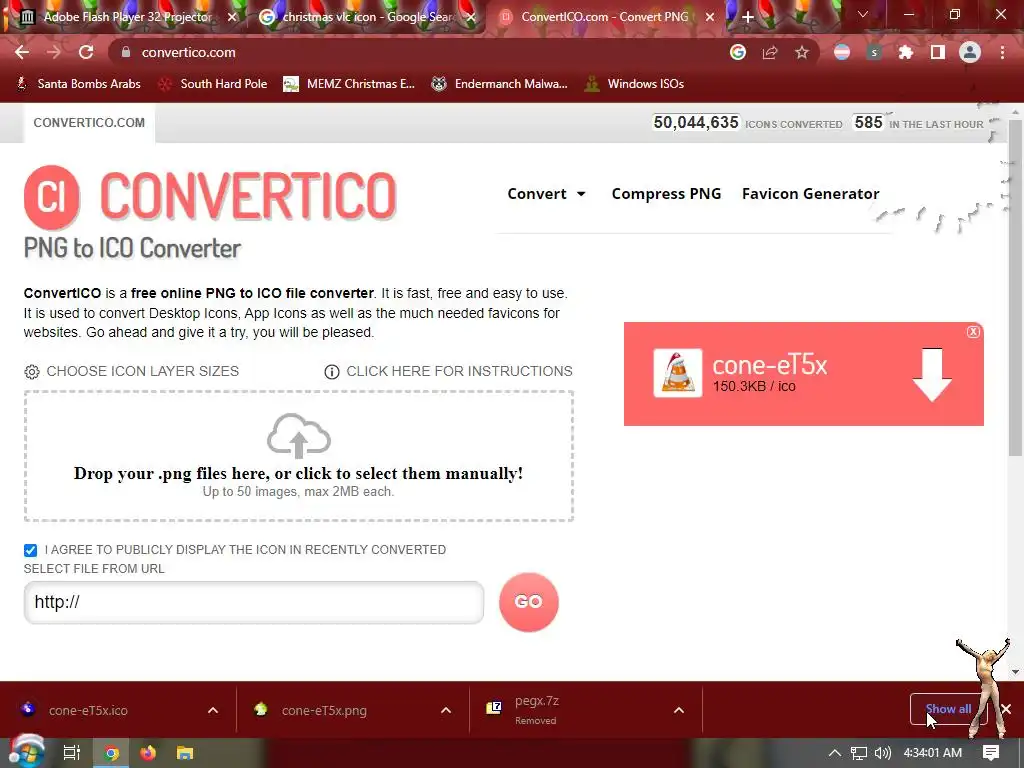The height and width of the screenshot is (768, 1024).
Task: Click the CI Convertico logo
Action: click(52, 197)
